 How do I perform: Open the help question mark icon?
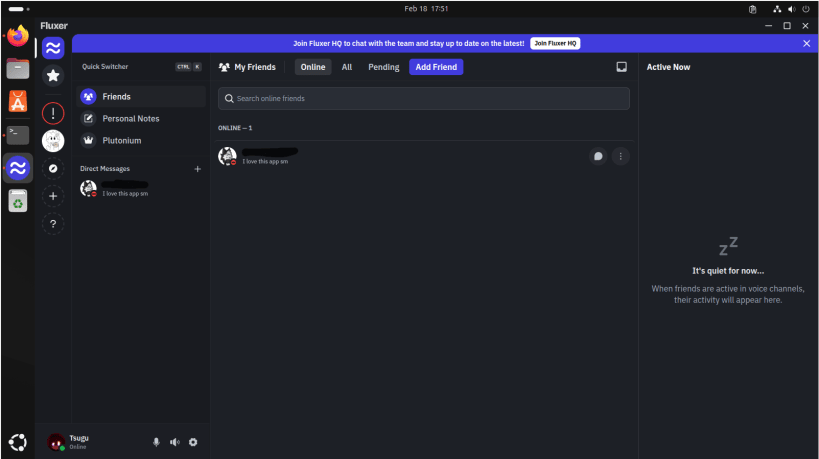[53, 224]
